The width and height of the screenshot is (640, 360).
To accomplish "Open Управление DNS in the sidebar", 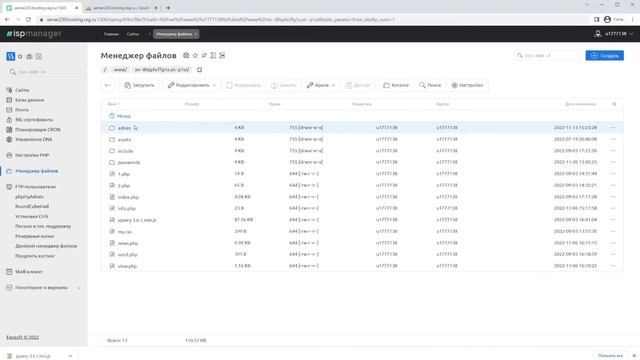I will pos(33,139).
